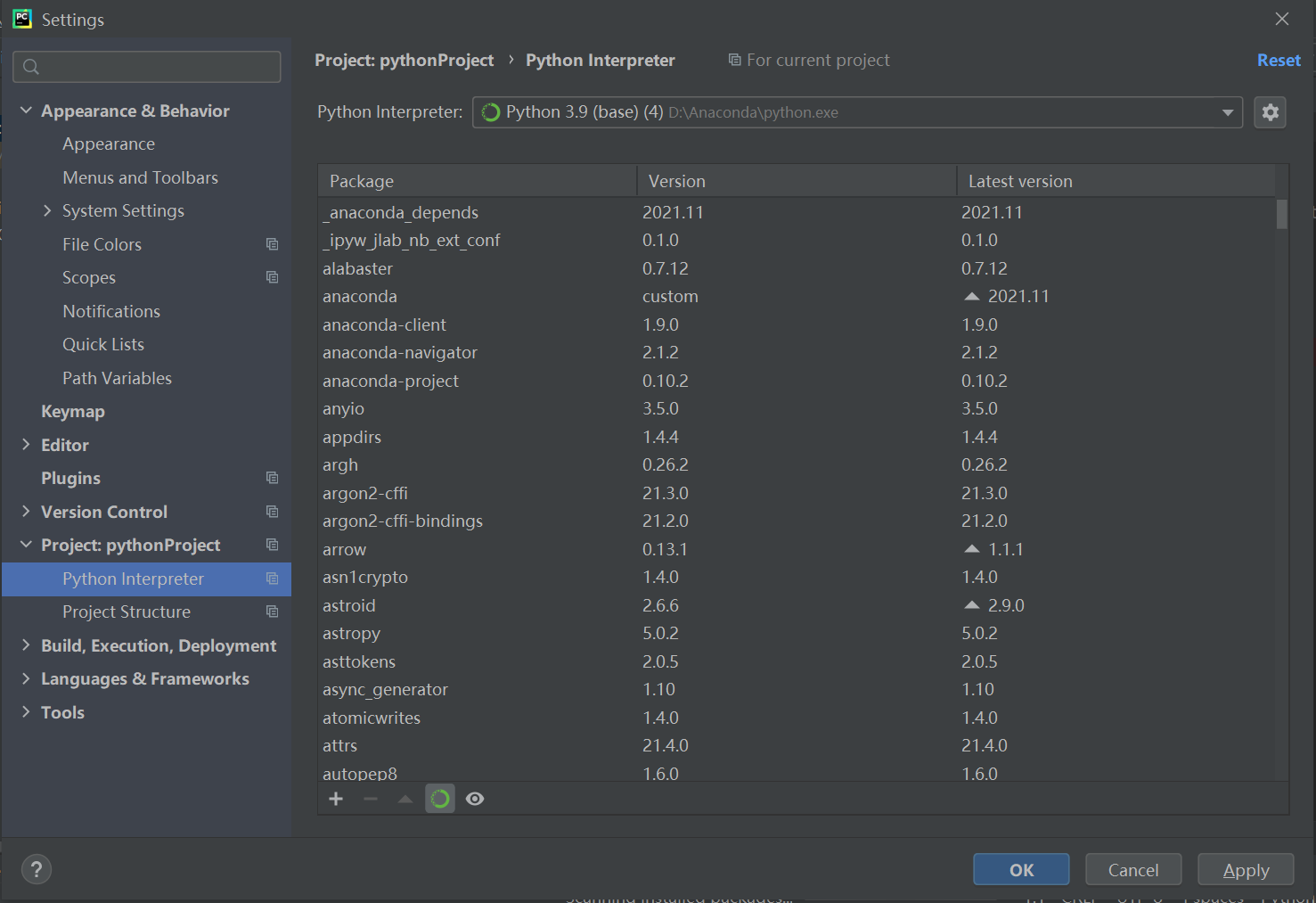Click project icon beside Project Structure
This screenshot has width=1316, height=903.
[x=273, y=612]
